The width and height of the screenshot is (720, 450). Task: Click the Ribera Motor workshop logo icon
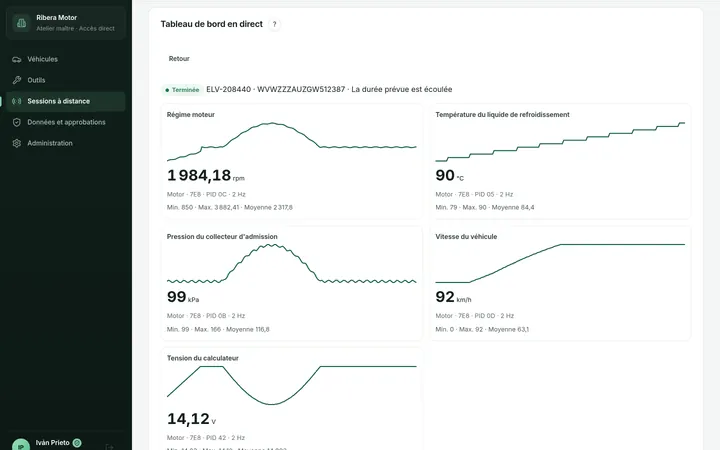point(21,22)
